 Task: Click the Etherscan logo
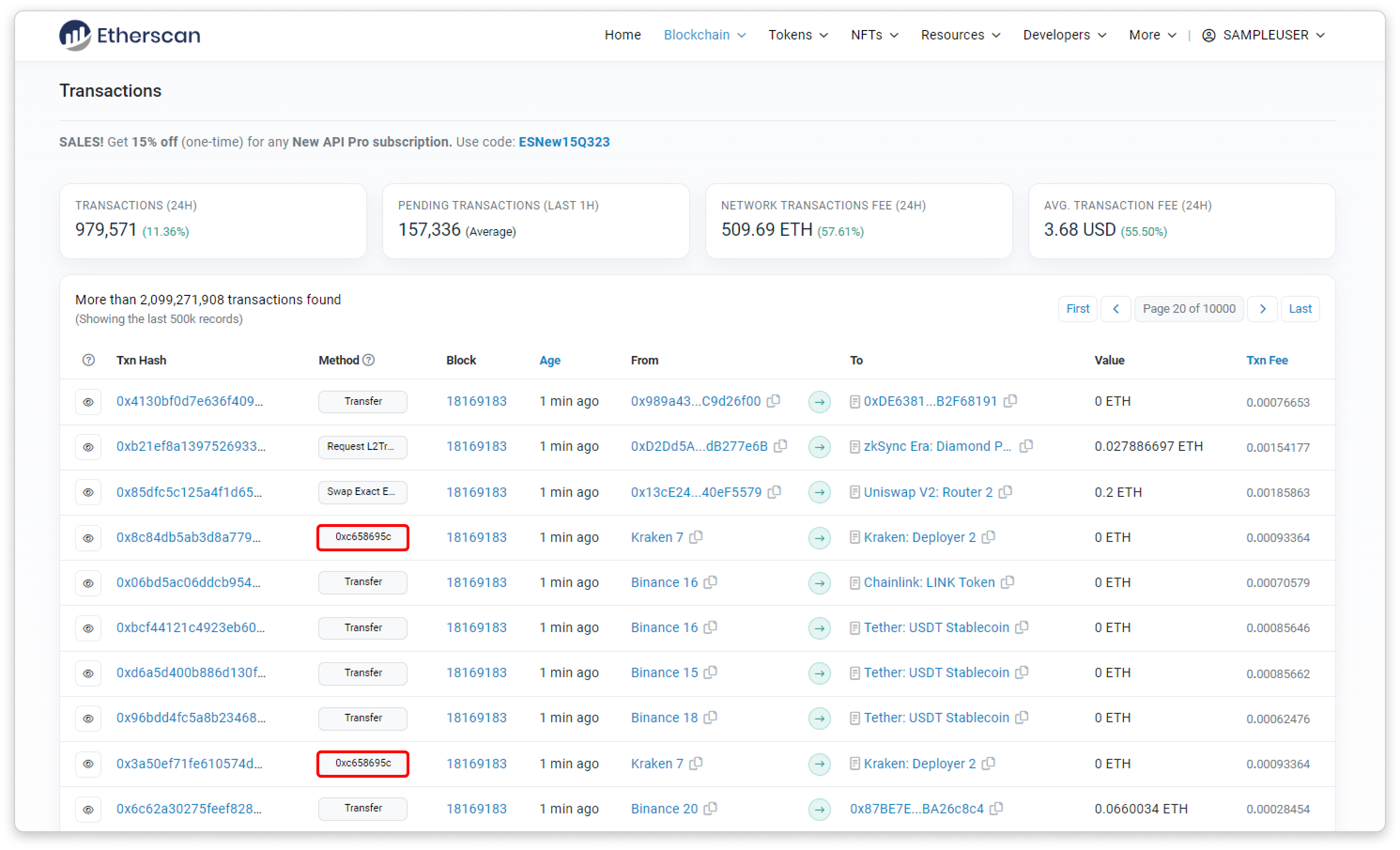130,35
